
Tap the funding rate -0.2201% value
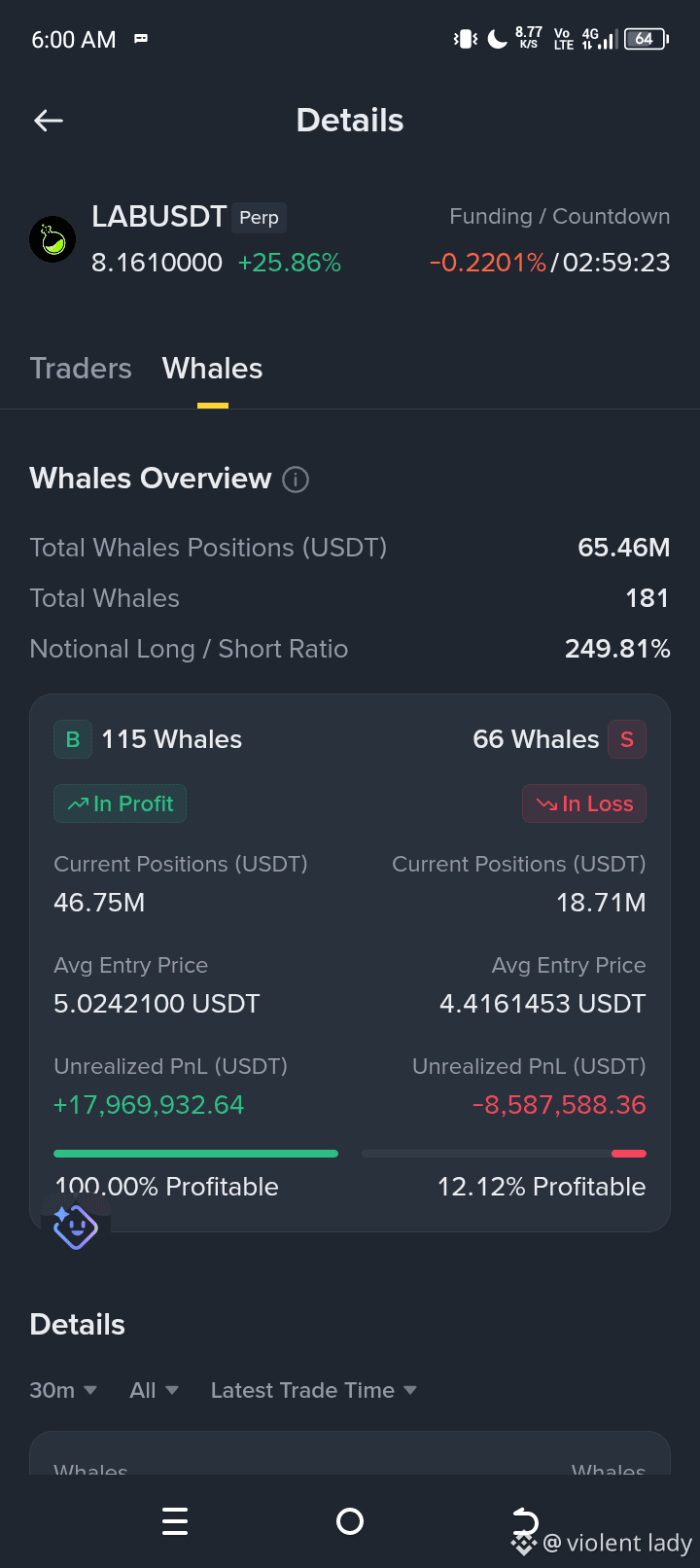coord(488,263)
